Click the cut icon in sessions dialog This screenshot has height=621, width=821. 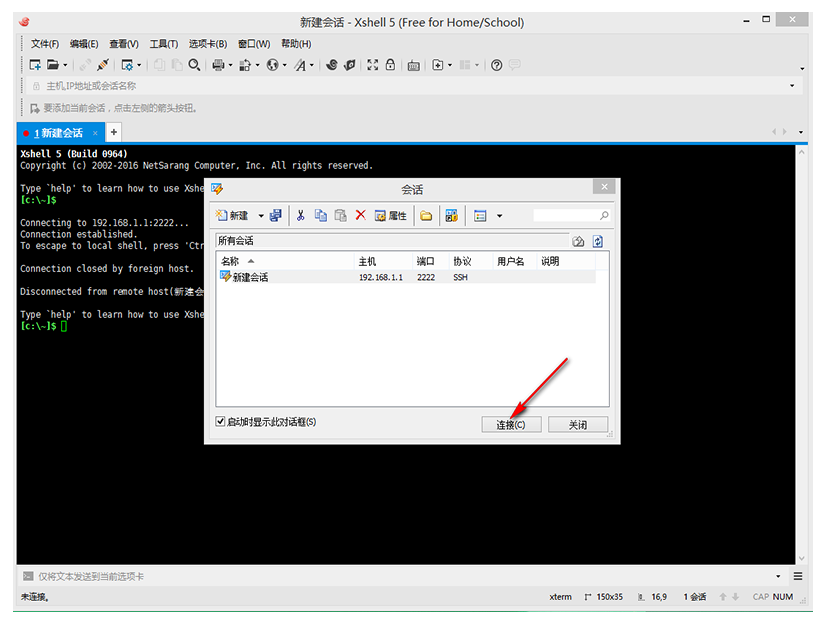300,216
